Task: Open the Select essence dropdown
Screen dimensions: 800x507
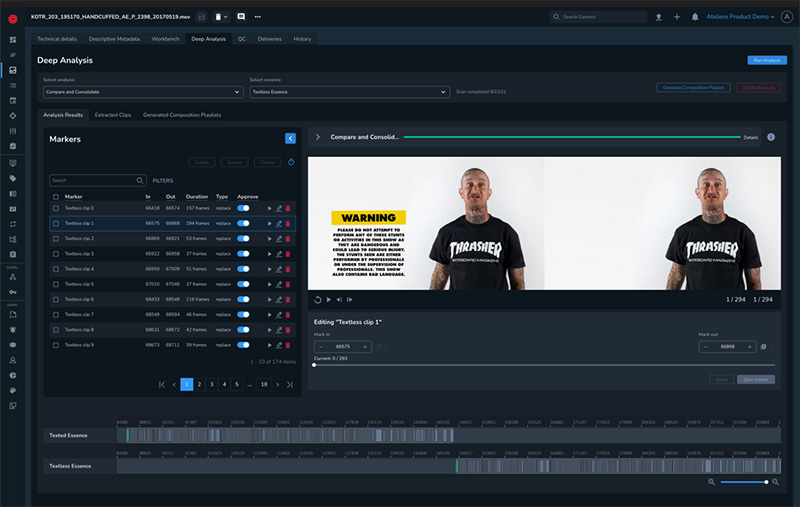Action: coord(349,92)
